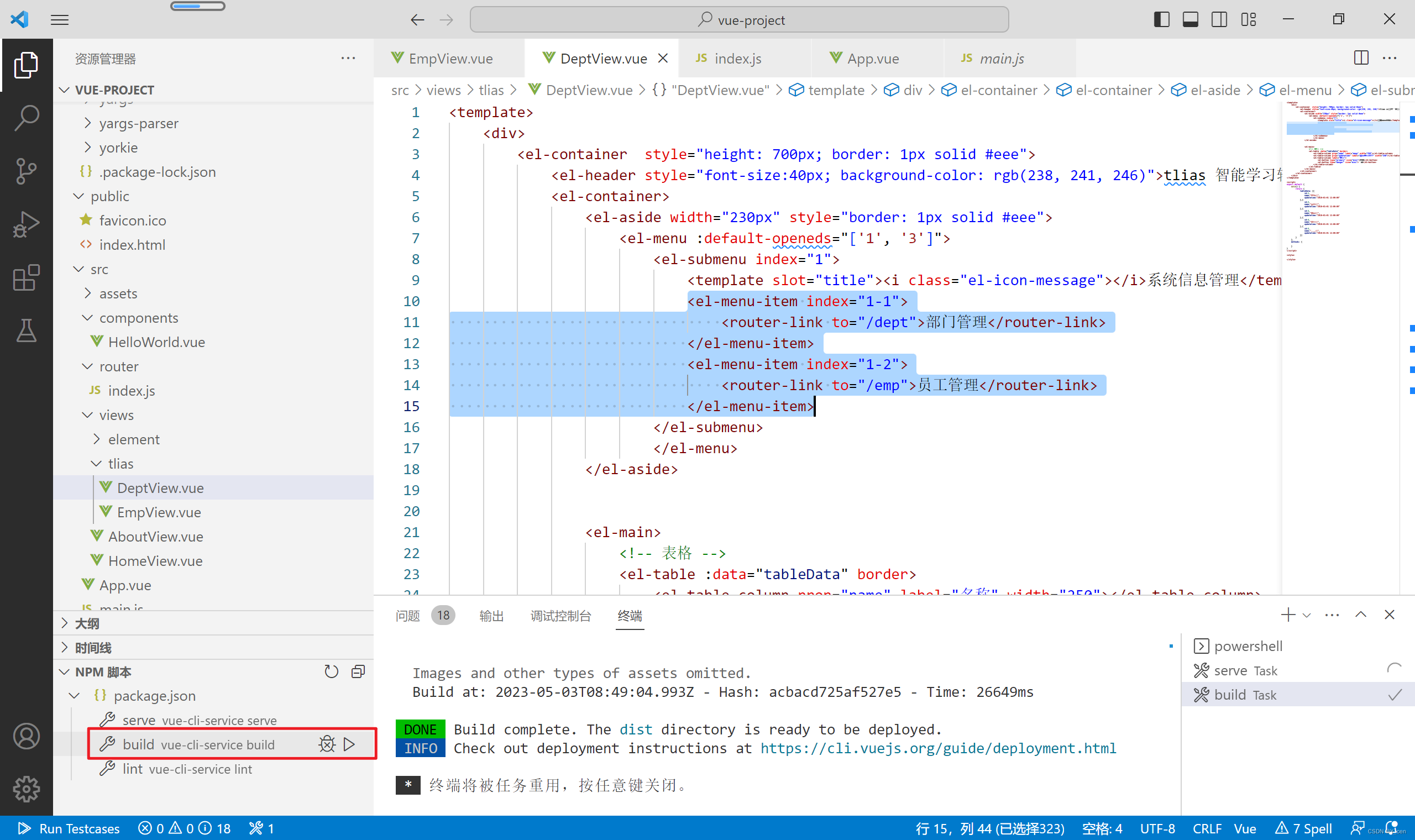This screenshot has width=1415, height=840.
Task: Open new terminal profile dropdown arrow
Action: coord(1306,615)
